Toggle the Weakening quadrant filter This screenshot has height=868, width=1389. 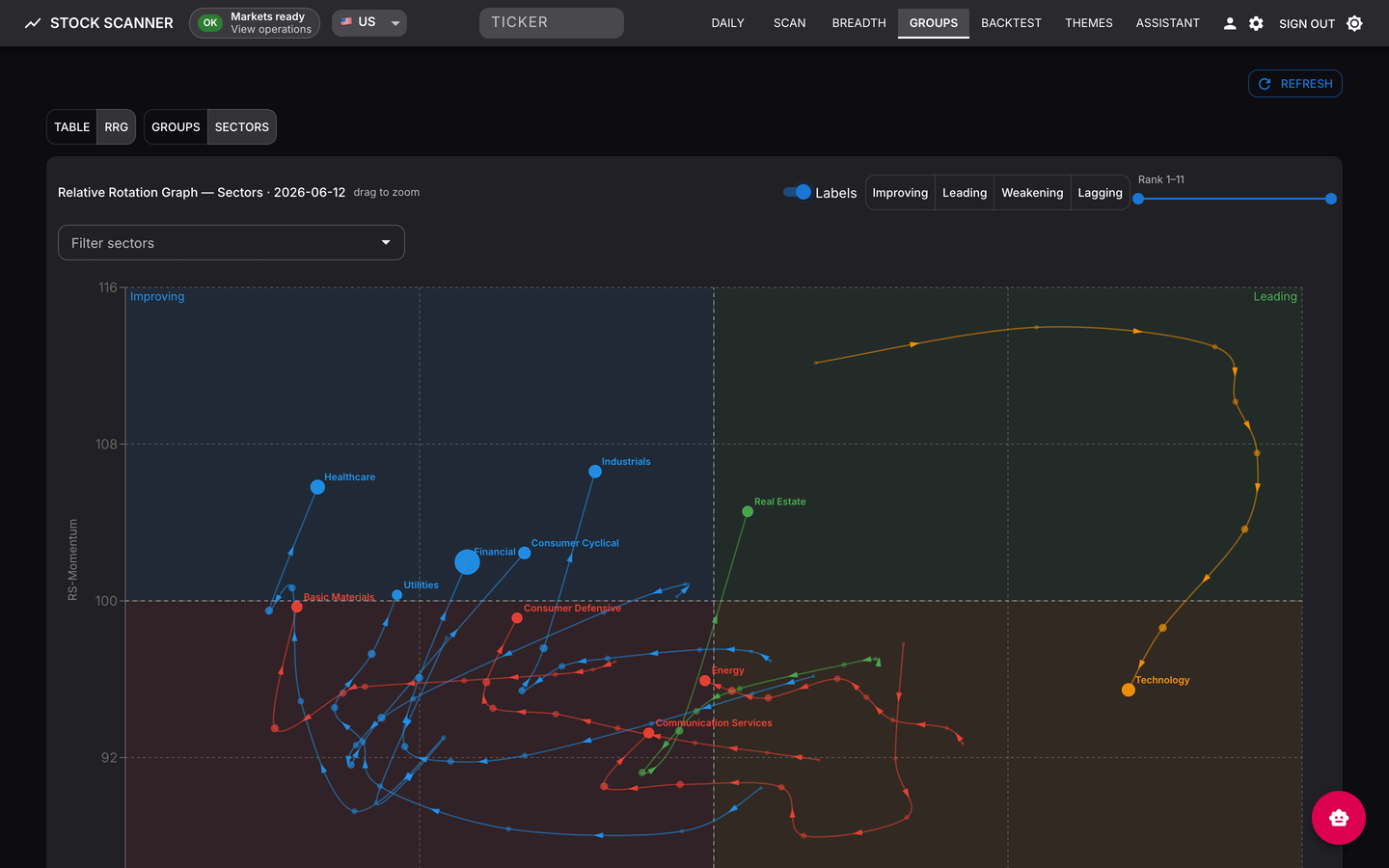tap(1032, 193)
